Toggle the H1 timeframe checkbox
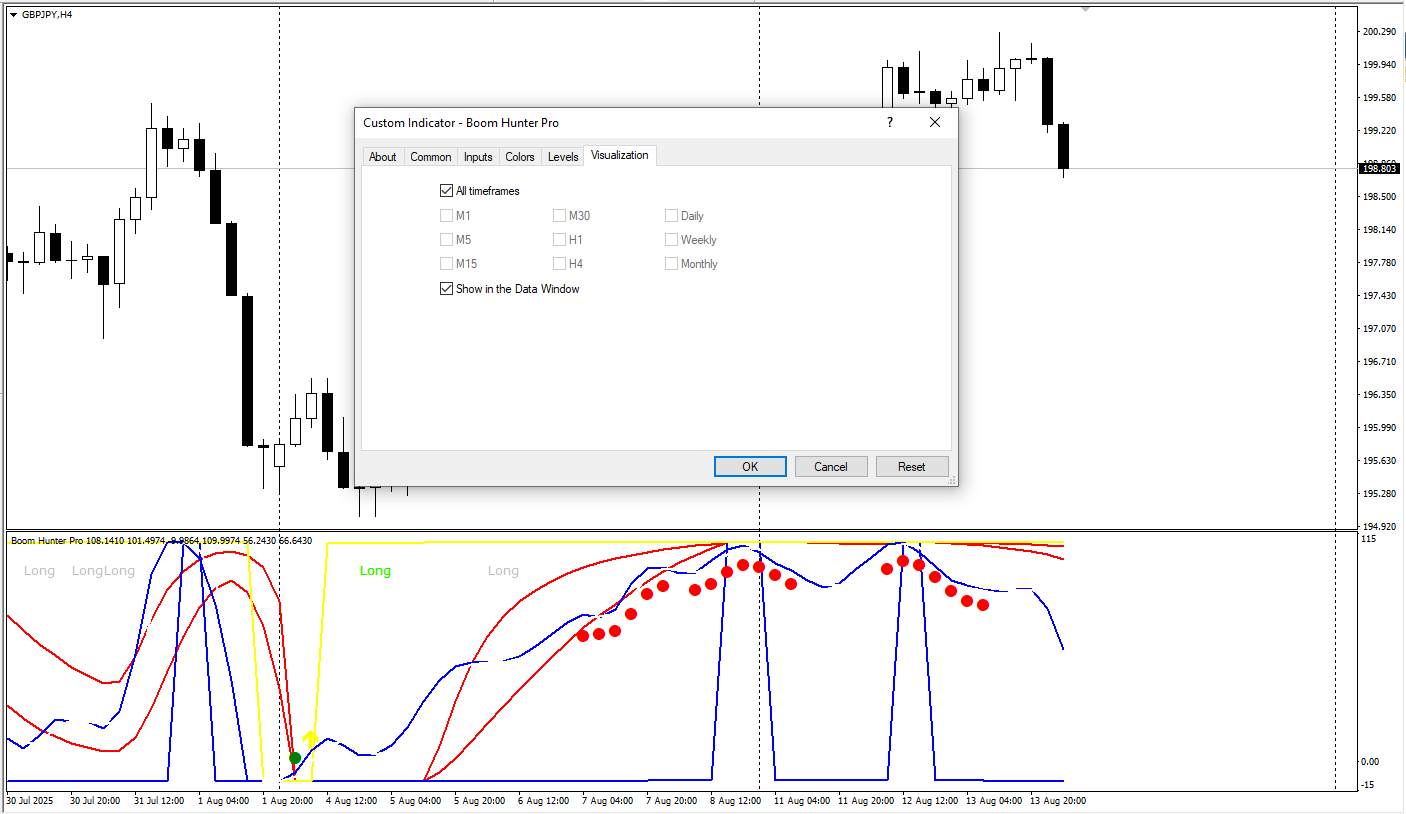 [559, 240]
